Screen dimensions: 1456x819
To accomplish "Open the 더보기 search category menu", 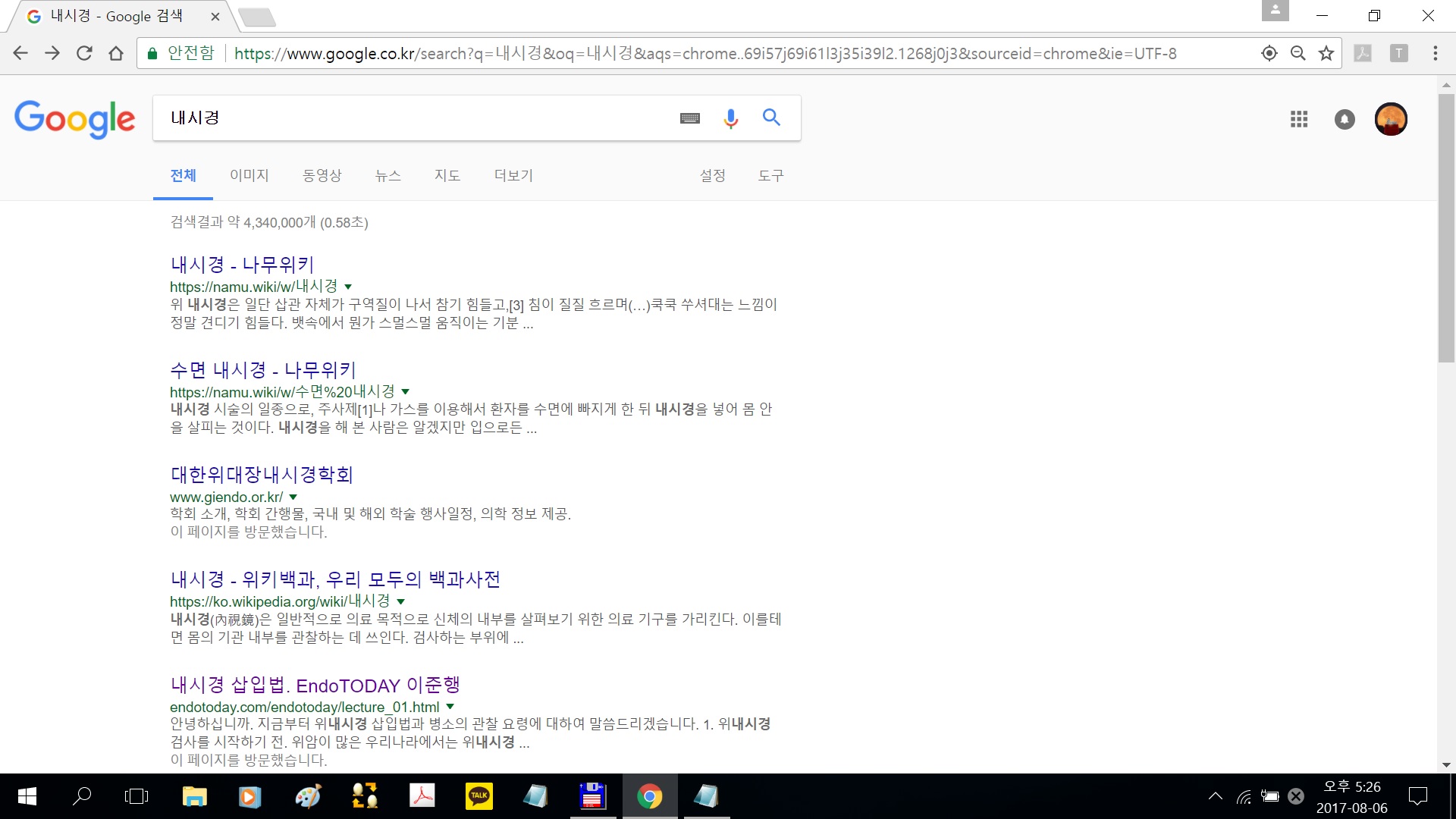I will tap(513, 176).
